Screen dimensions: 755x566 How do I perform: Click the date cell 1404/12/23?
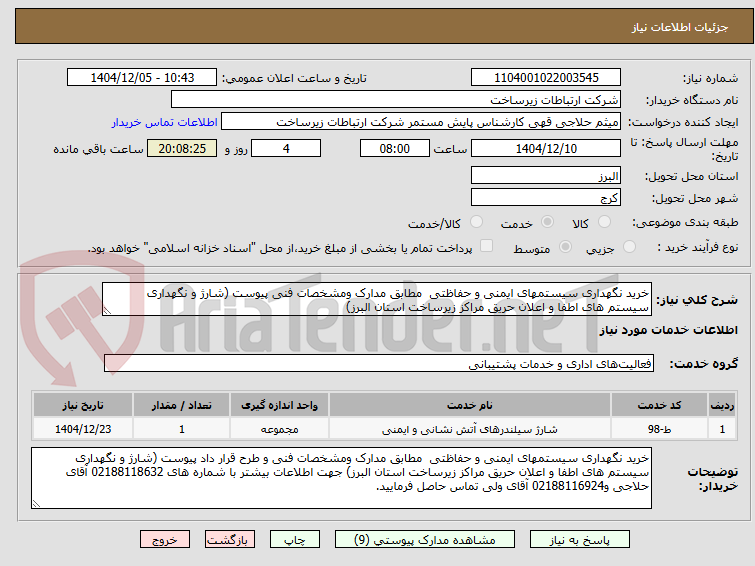tap(83, 429)
